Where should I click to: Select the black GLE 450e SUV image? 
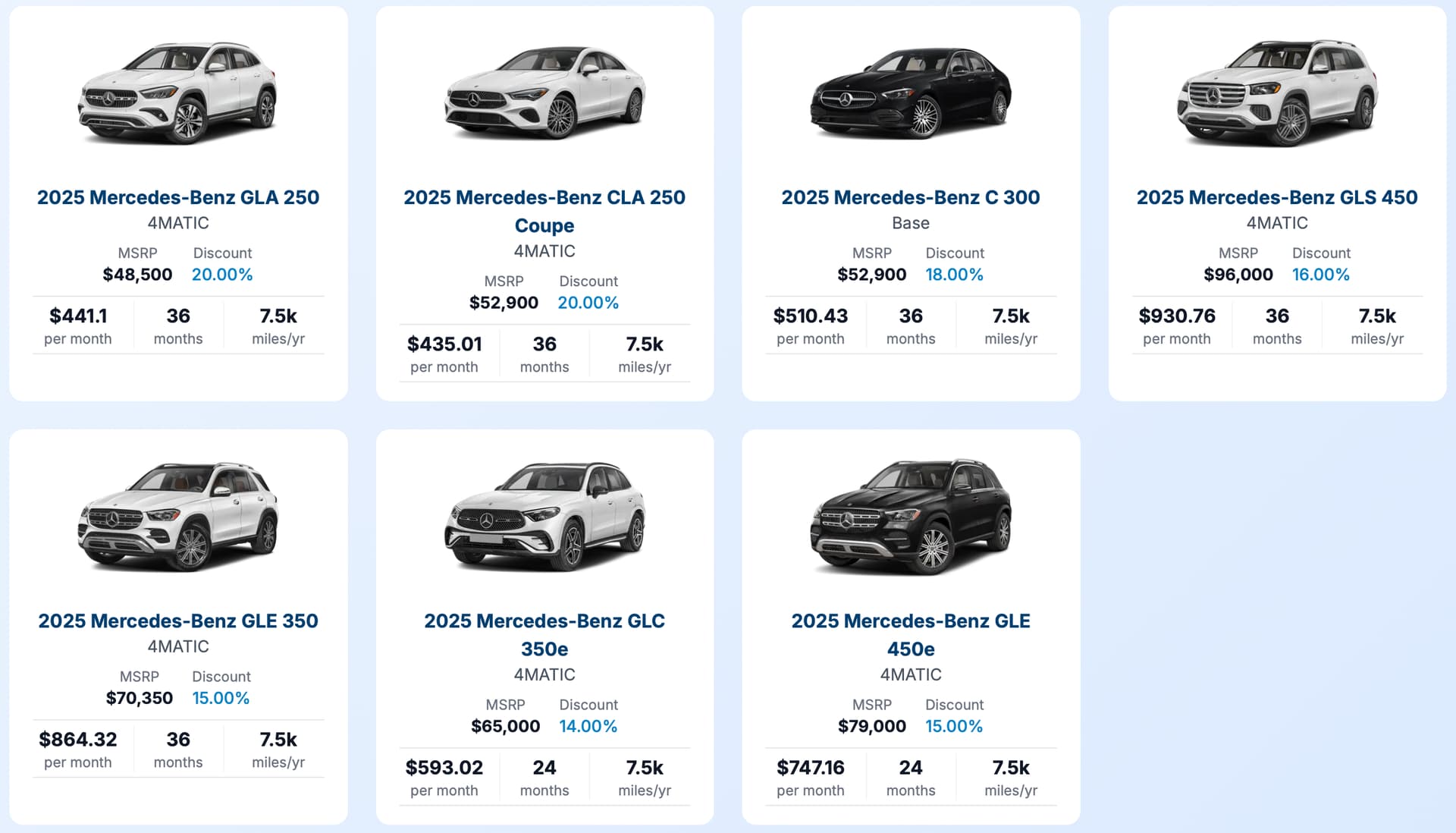click(911, 516)
